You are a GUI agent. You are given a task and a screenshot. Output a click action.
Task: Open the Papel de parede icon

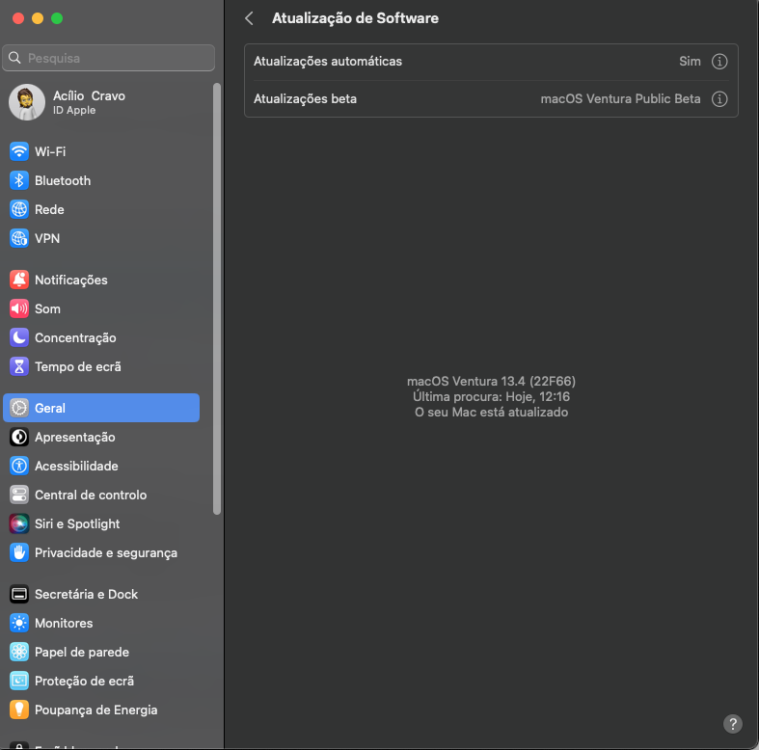click(19, 652)
